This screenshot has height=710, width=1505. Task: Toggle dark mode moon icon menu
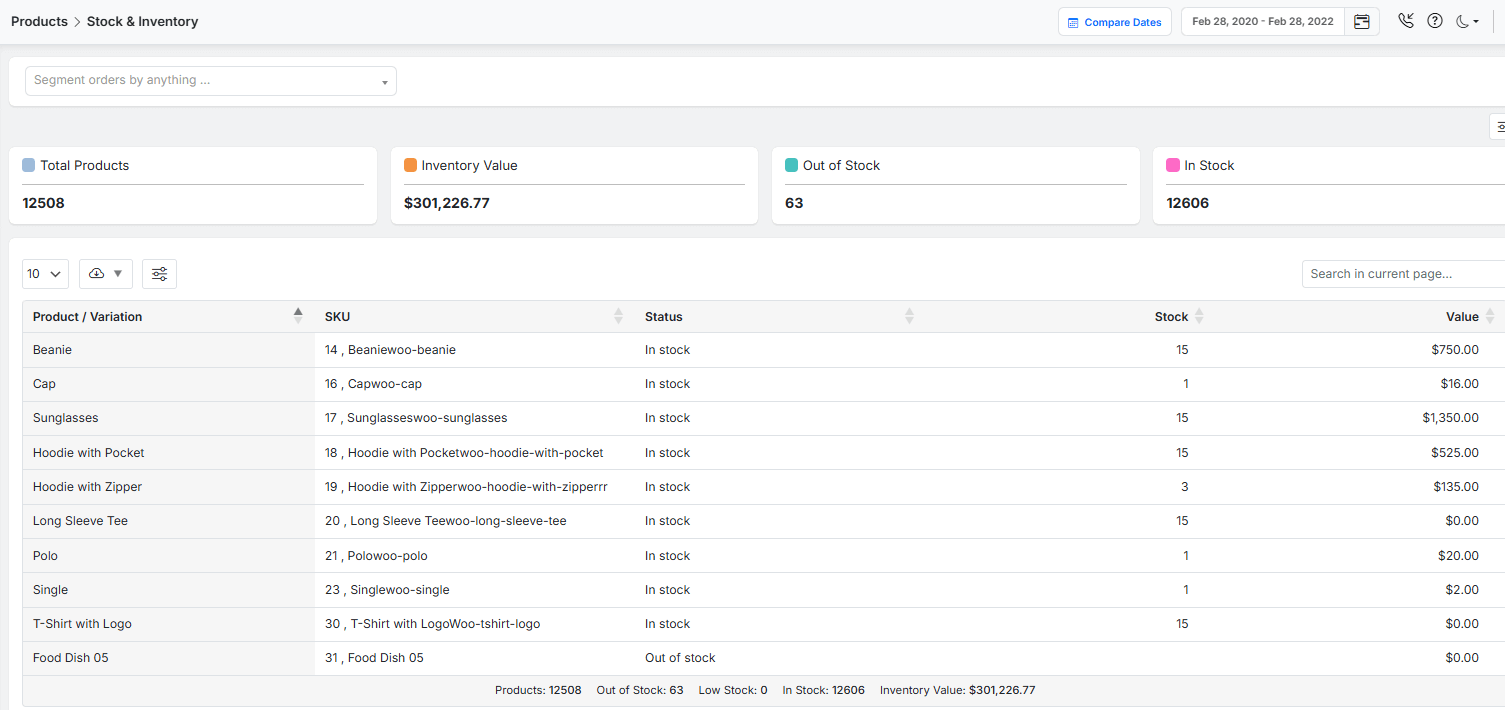(1467, 21)
